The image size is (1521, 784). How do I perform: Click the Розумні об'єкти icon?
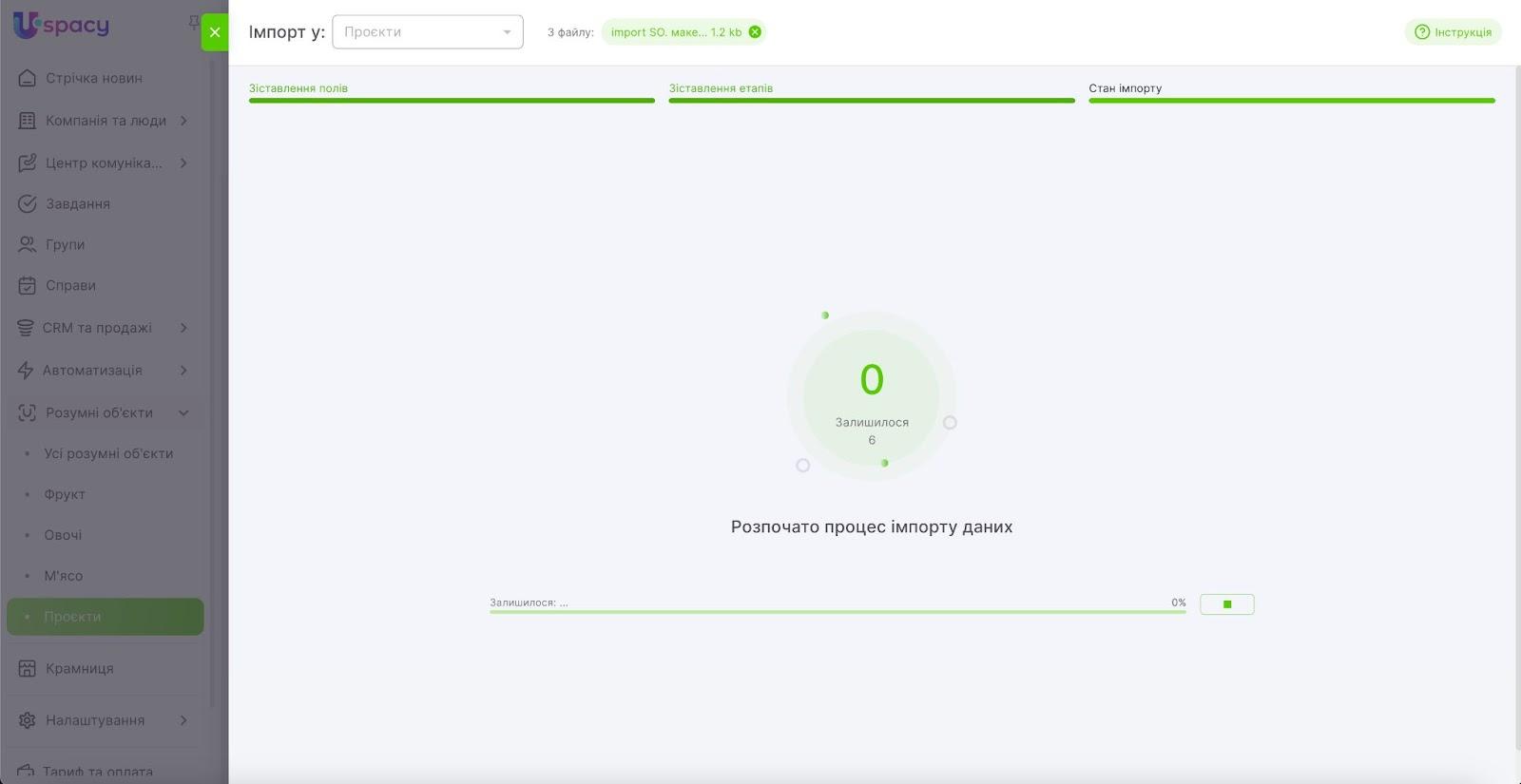[x=28, y=412]
